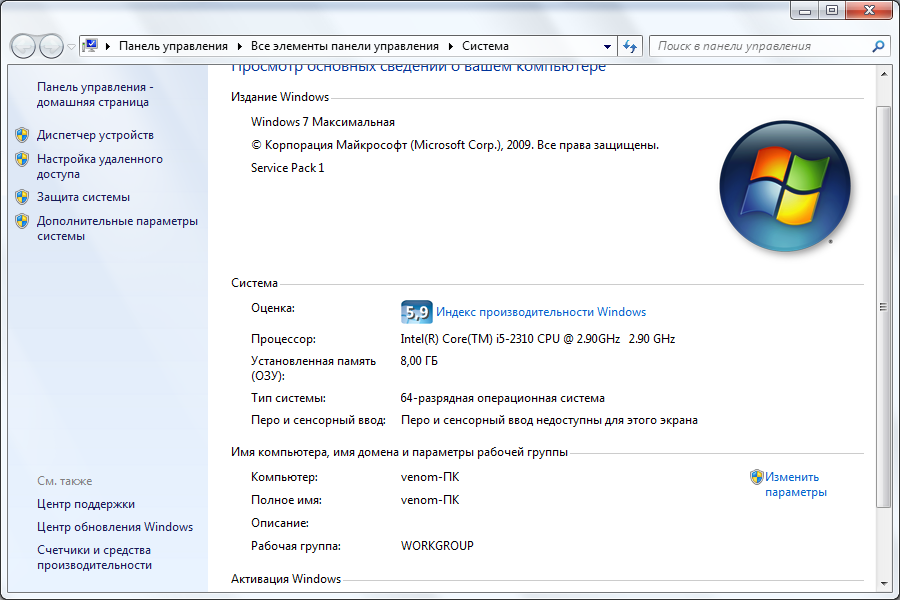
Task: Click shield icon beside Диспетчер устройств
Action: tap(22, 135)
